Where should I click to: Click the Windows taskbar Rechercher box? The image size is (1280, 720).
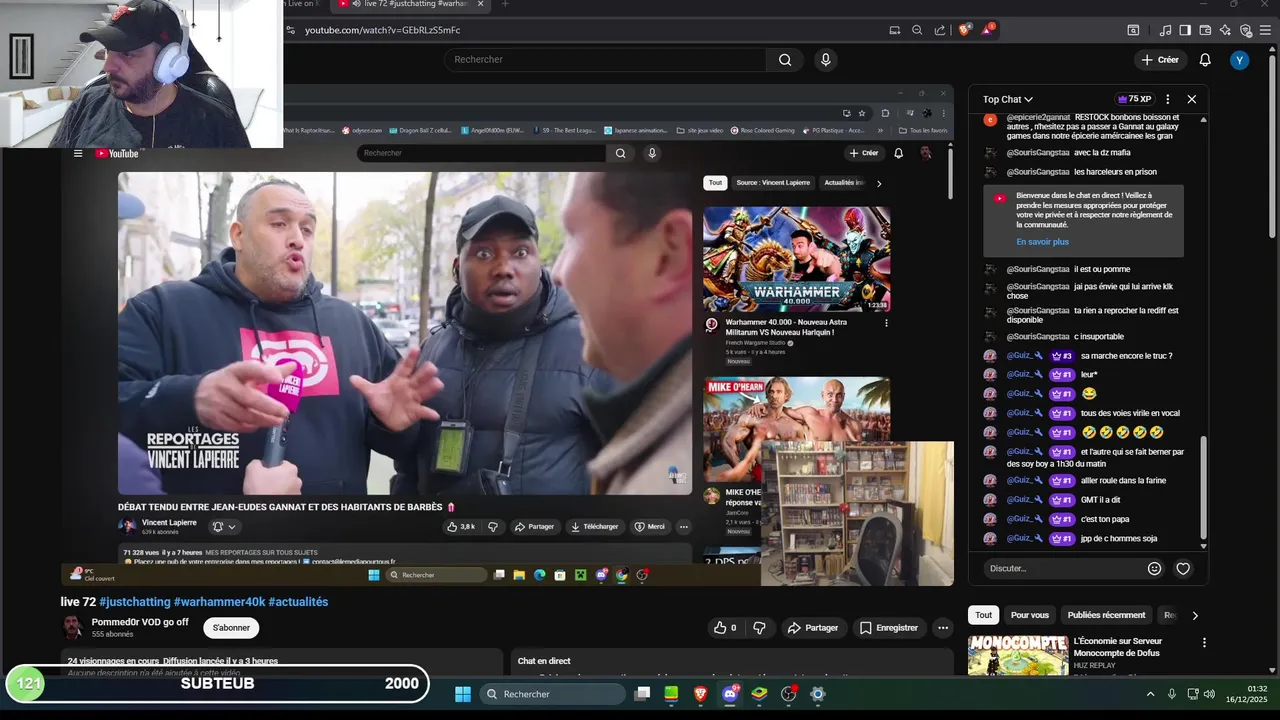(x=552, y=694)
